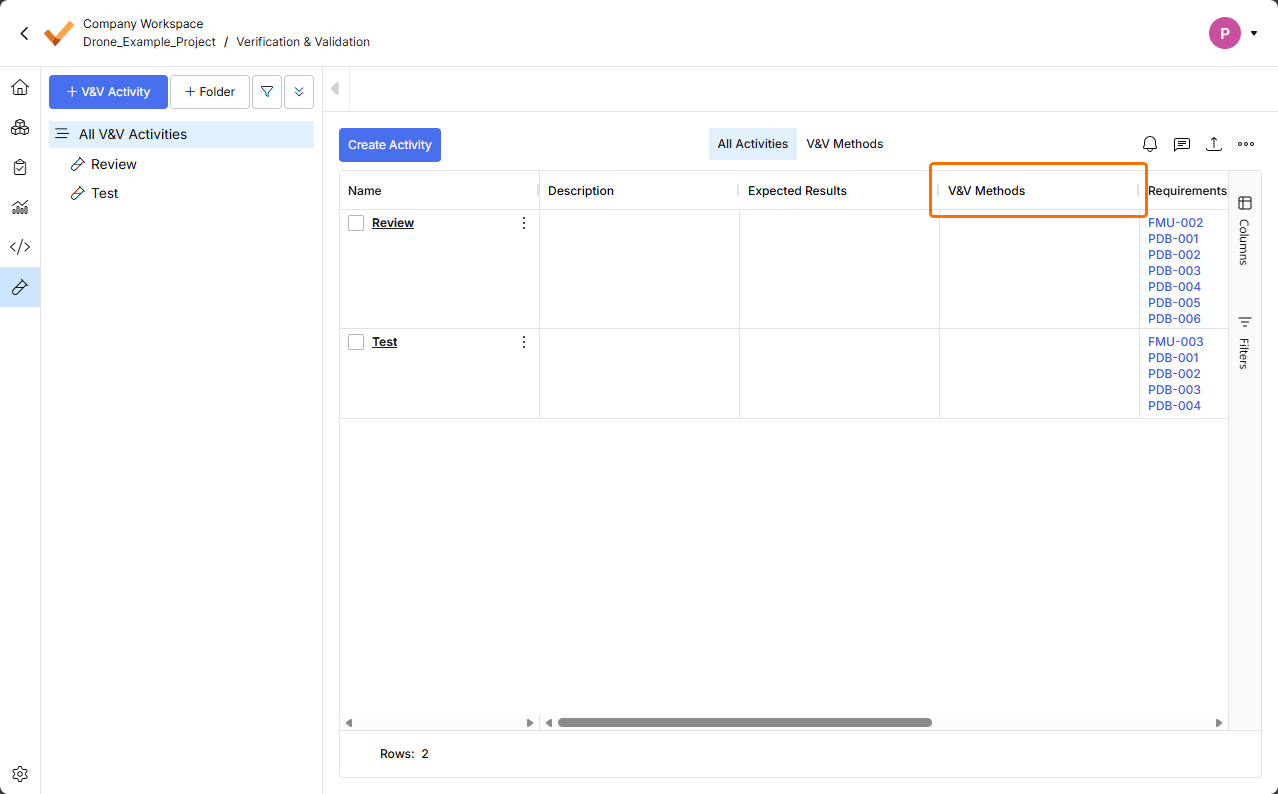Open settings gear at bottom left
1278x794 pixels.
(x=20, y=774)
